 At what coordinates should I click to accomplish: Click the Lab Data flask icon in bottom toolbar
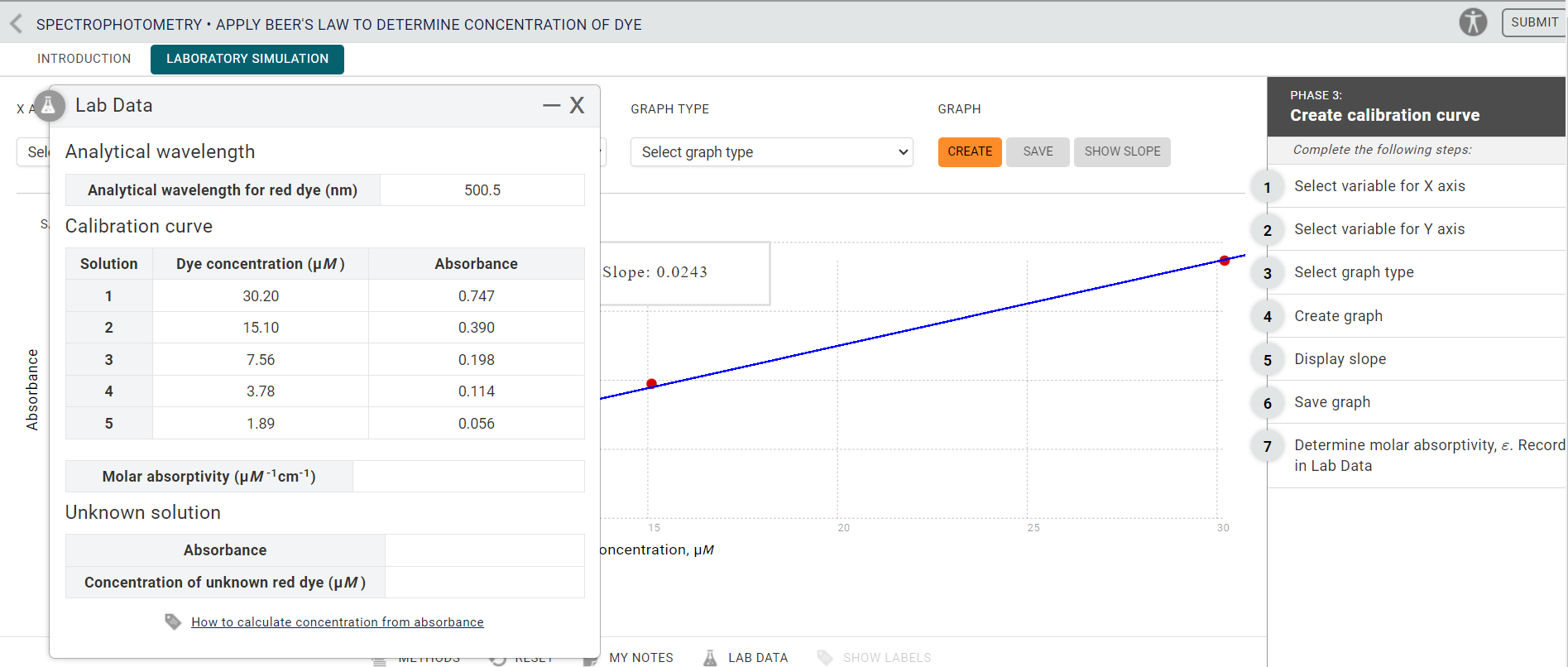point(710,658)
